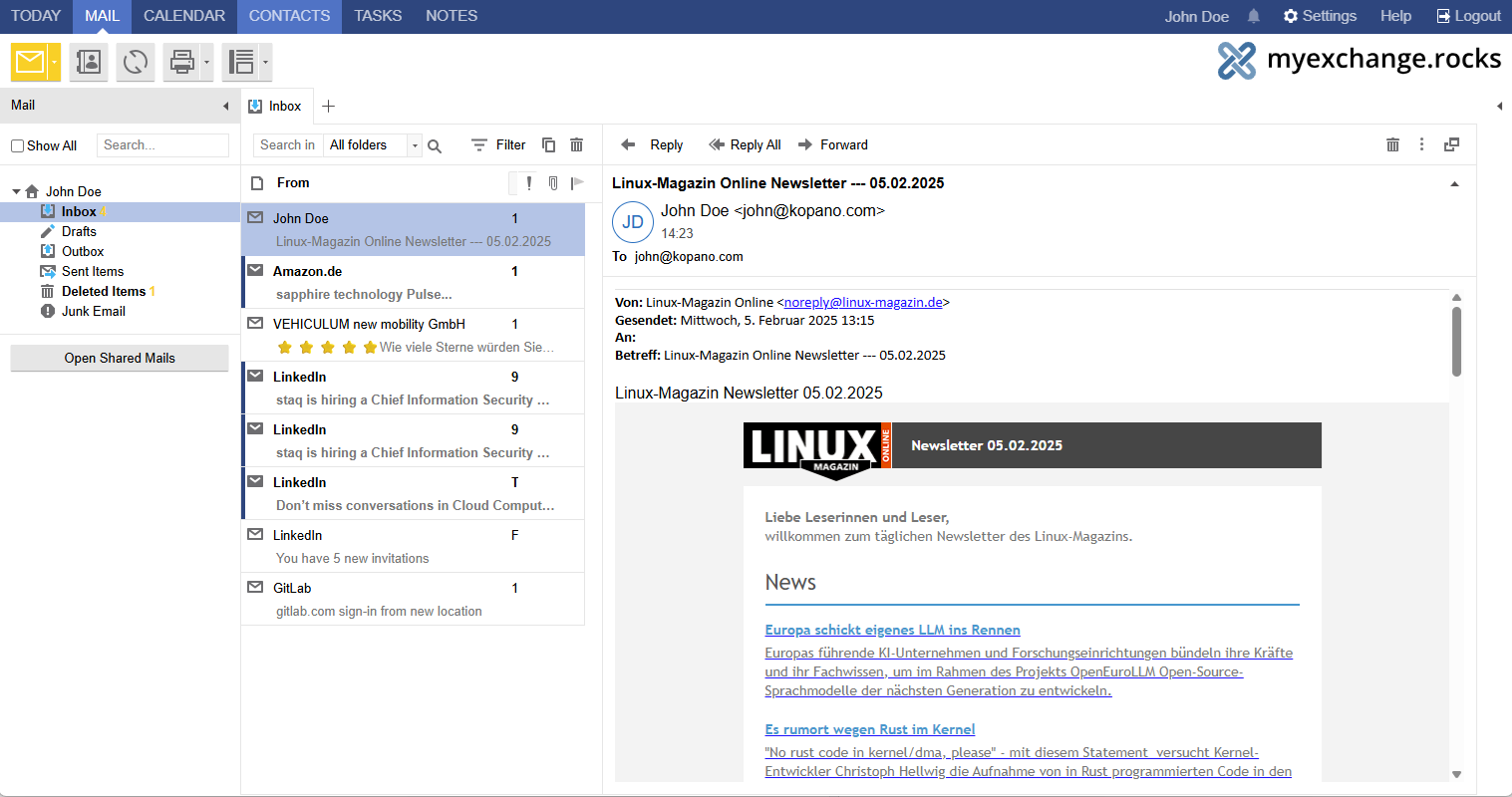1512x797 pixels.
Task: Click the folder search input field
Action: tap(163, 145)
